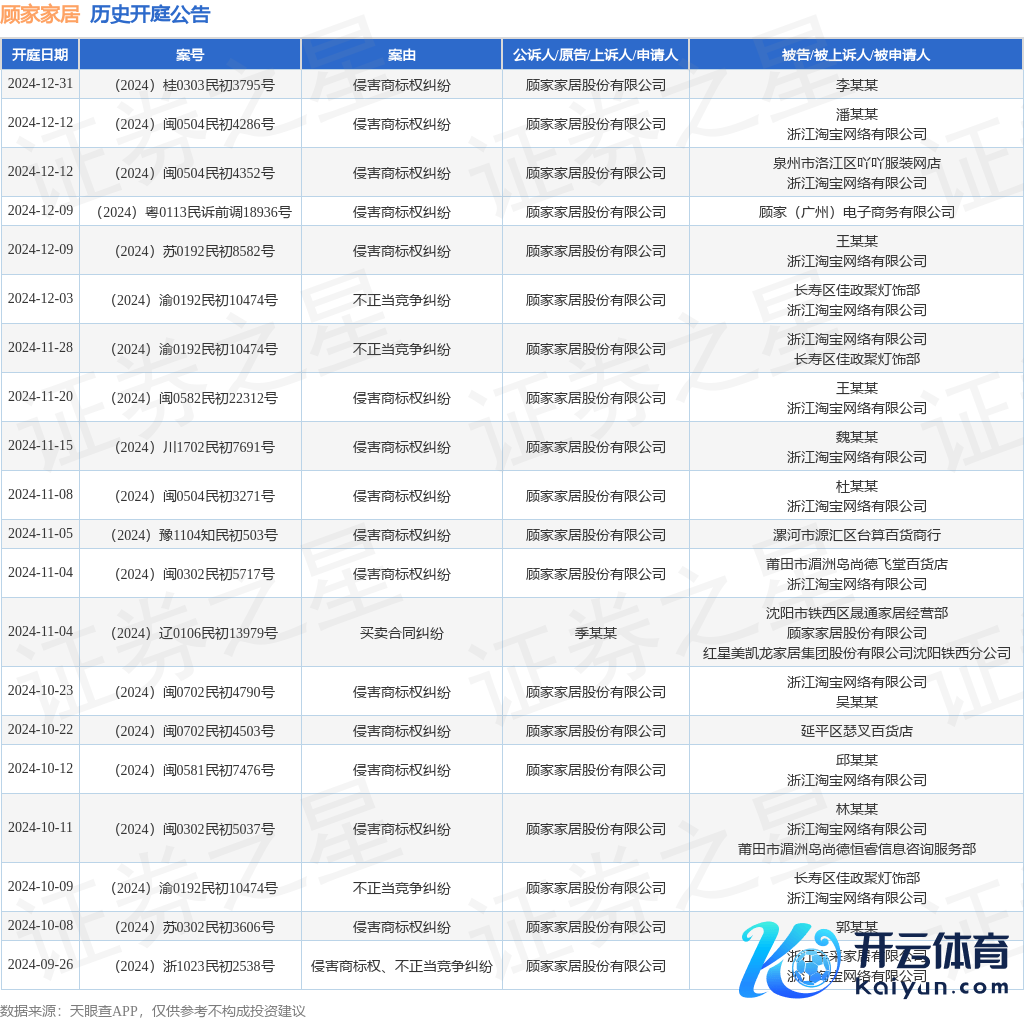Click the 案由 column header
This screenshot has width=1024, height=1020.
click(x=401, y=55)
